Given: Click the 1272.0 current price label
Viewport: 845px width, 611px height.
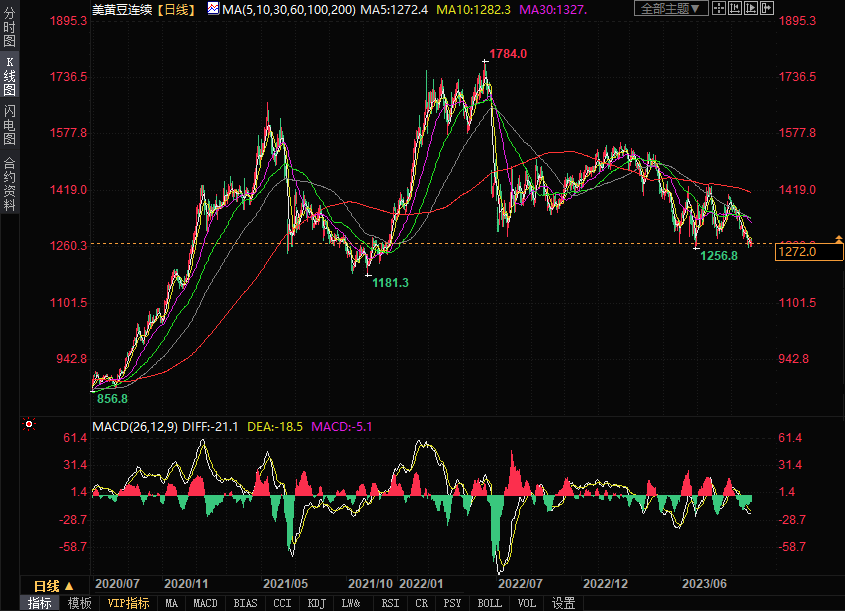Looking at the screenshot, I should coord(797,252).
